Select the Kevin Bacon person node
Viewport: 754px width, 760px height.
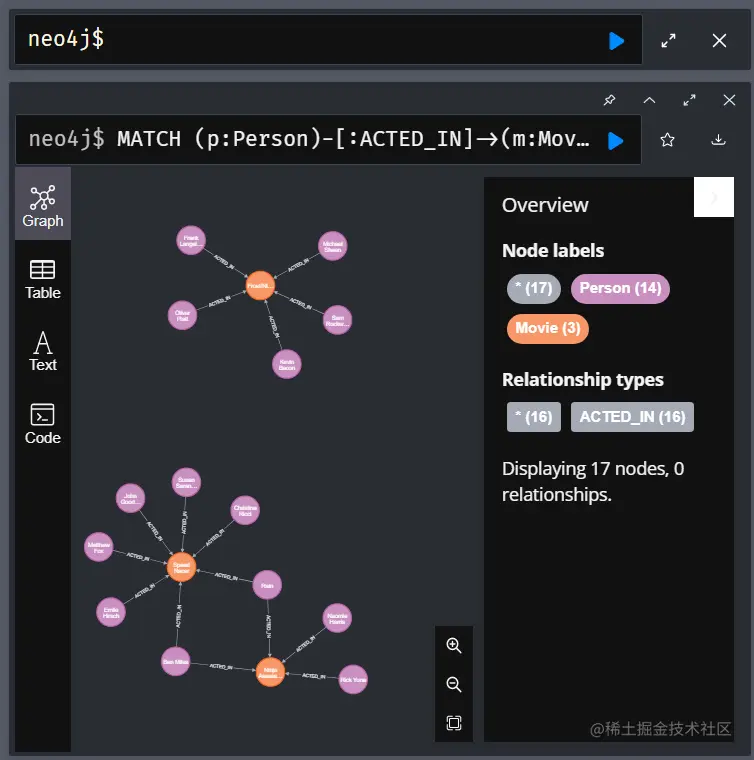point(287,364)
